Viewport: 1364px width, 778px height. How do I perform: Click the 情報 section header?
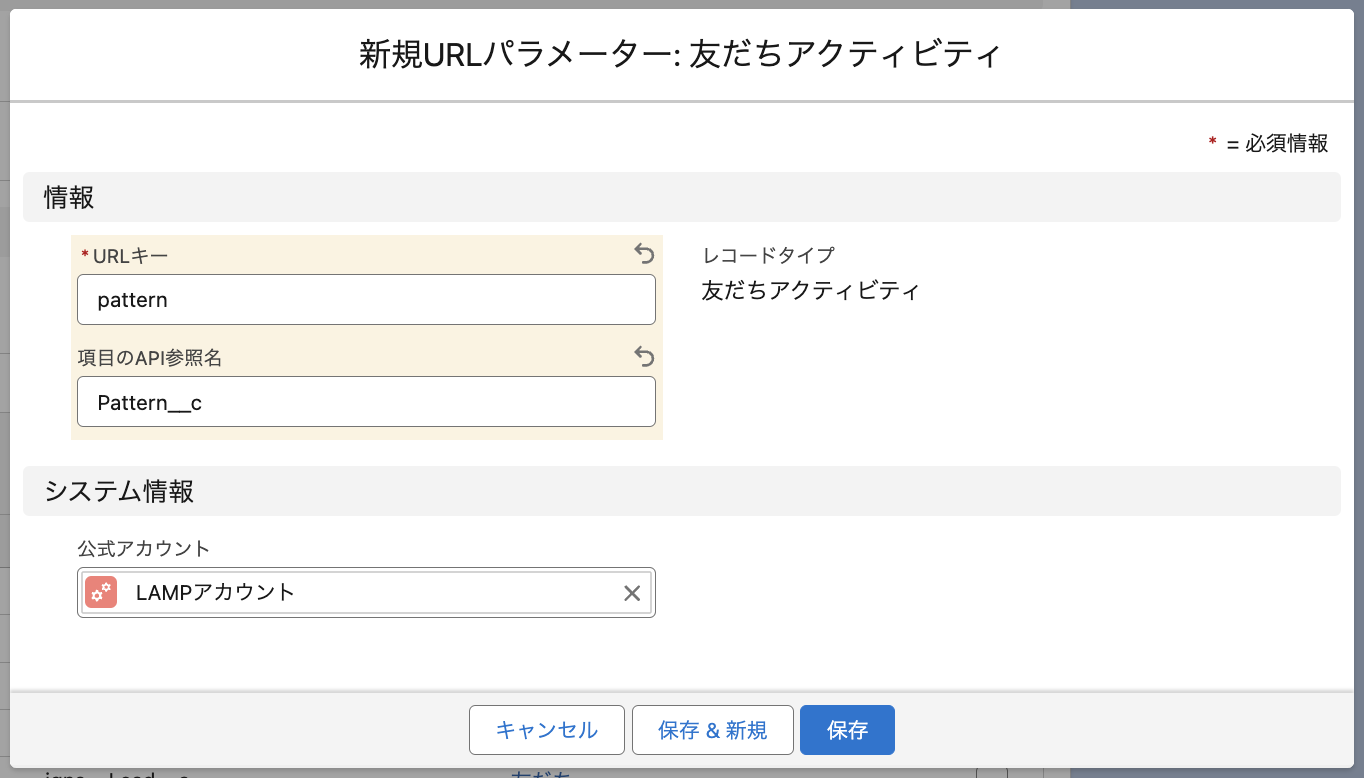coord(69,197)
